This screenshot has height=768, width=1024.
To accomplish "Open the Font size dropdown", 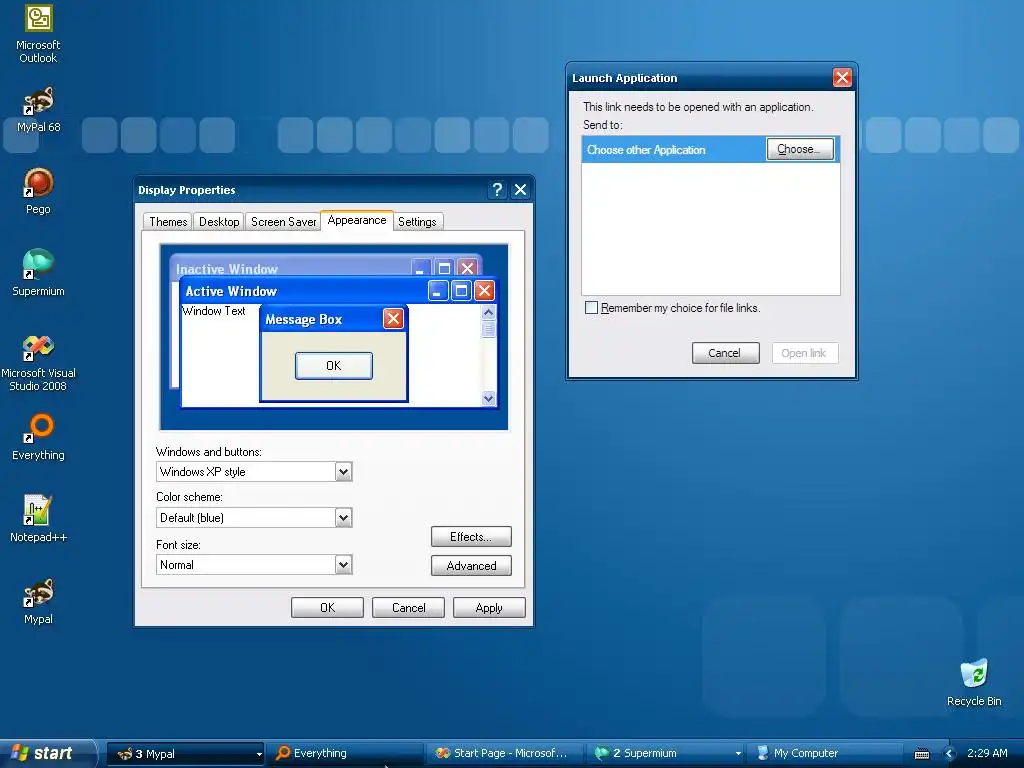I will pyautogui.click(x=344, y=565).
